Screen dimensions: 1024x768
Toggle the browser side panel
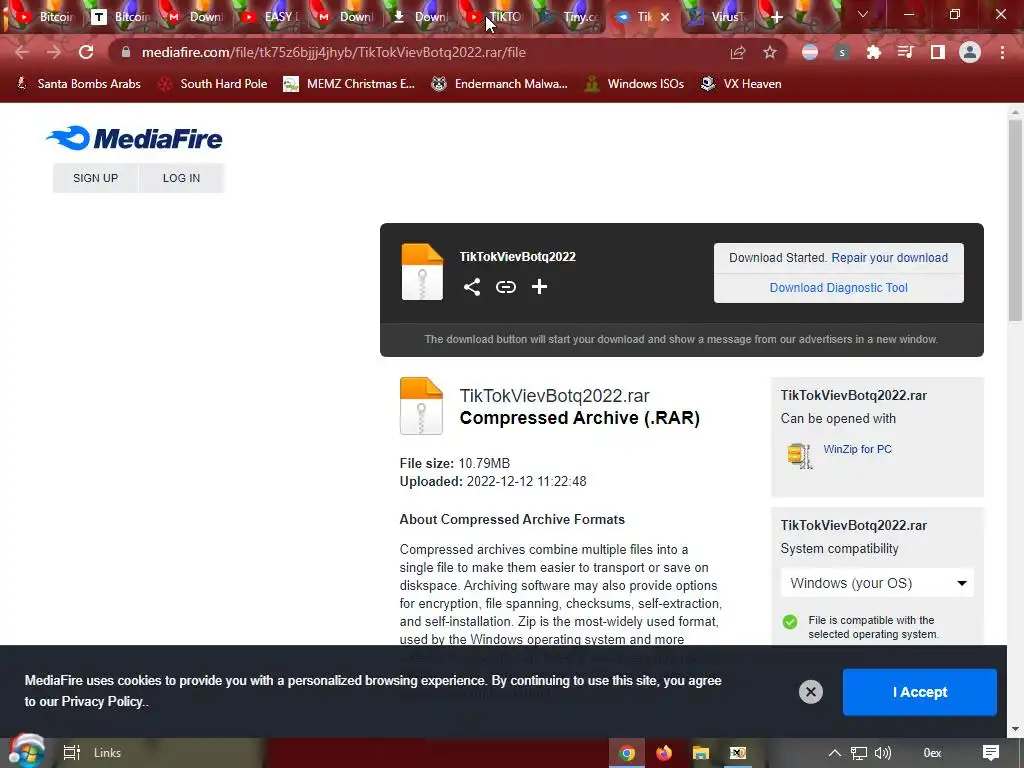tap(937, 52)
